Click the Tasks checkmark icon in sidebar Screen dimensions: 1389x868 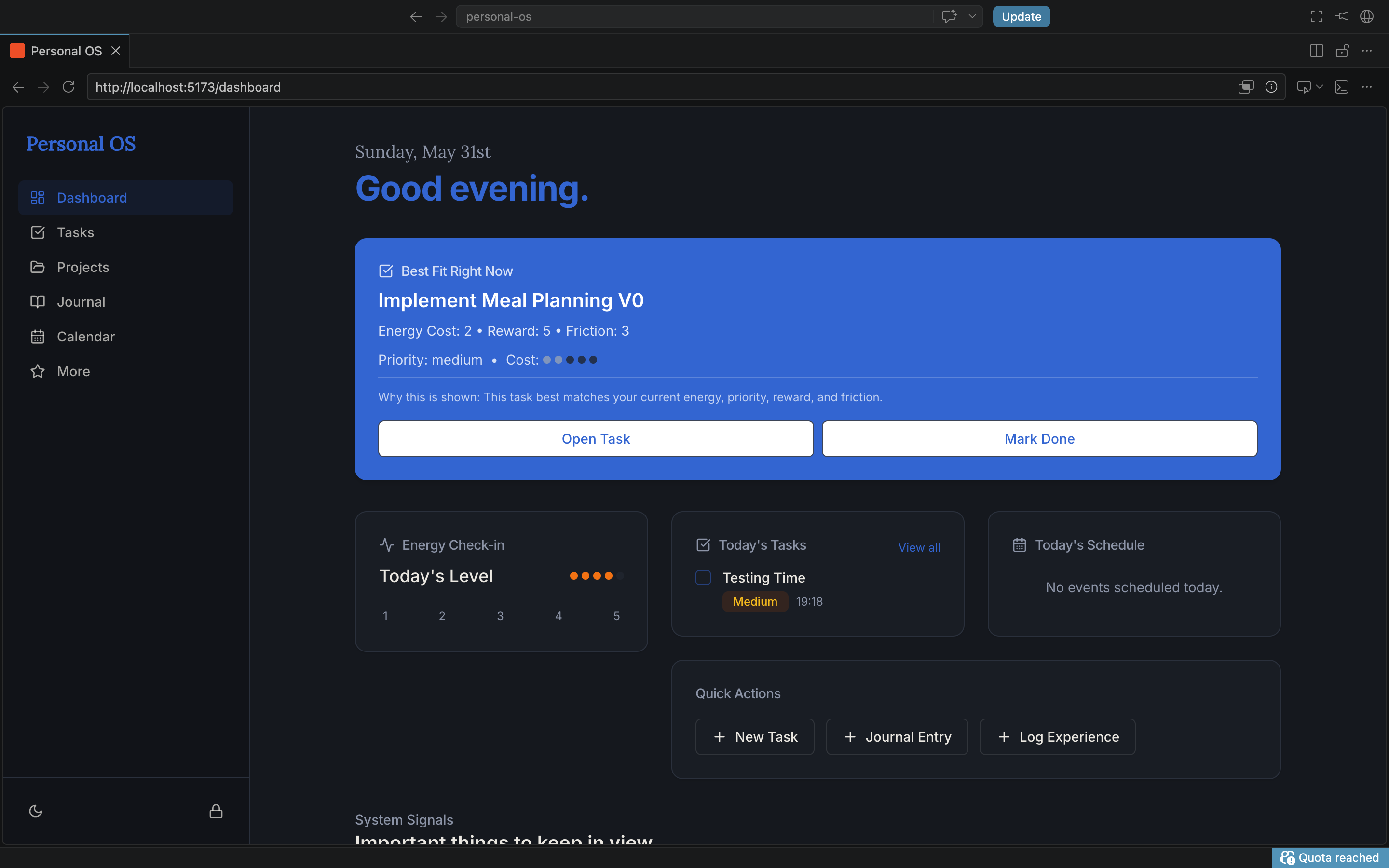(x=37, y=232)
